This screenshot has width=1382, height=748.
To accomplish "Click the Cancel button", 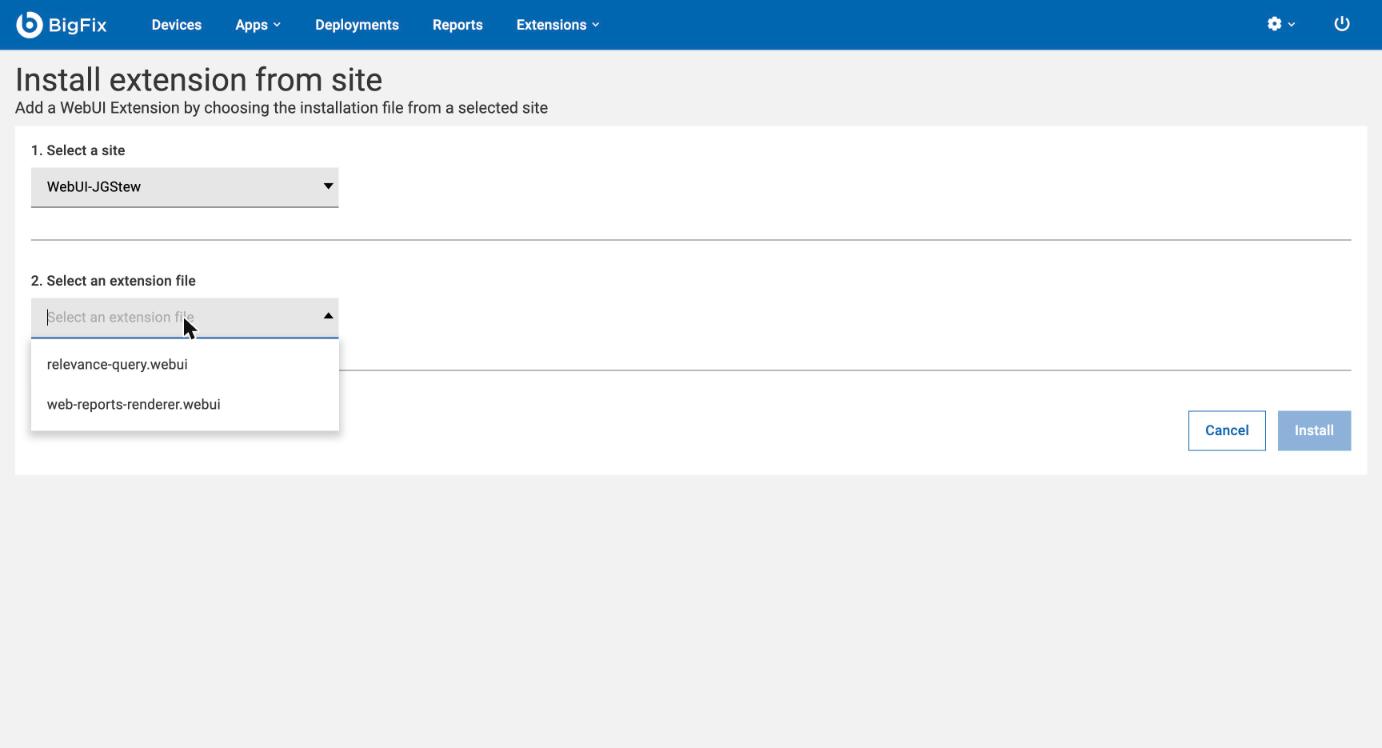I will pos(1227,431).
